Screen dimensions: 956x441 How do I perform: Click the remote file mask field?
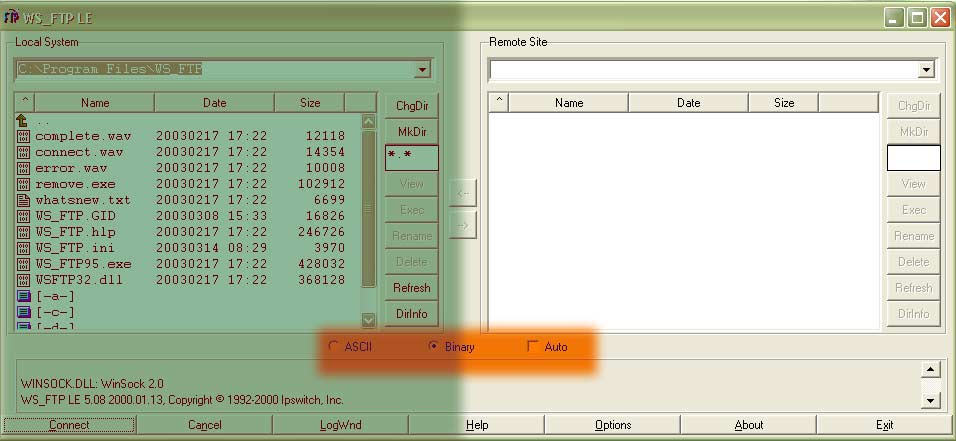913,157
